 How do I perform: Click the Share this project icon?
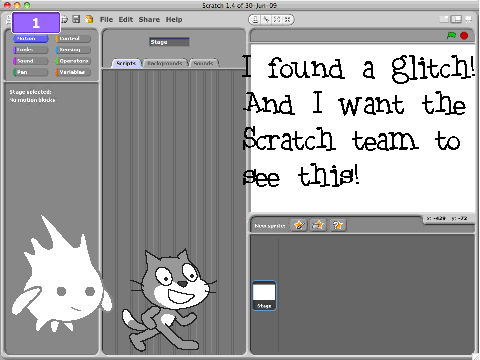coord(89,19)
